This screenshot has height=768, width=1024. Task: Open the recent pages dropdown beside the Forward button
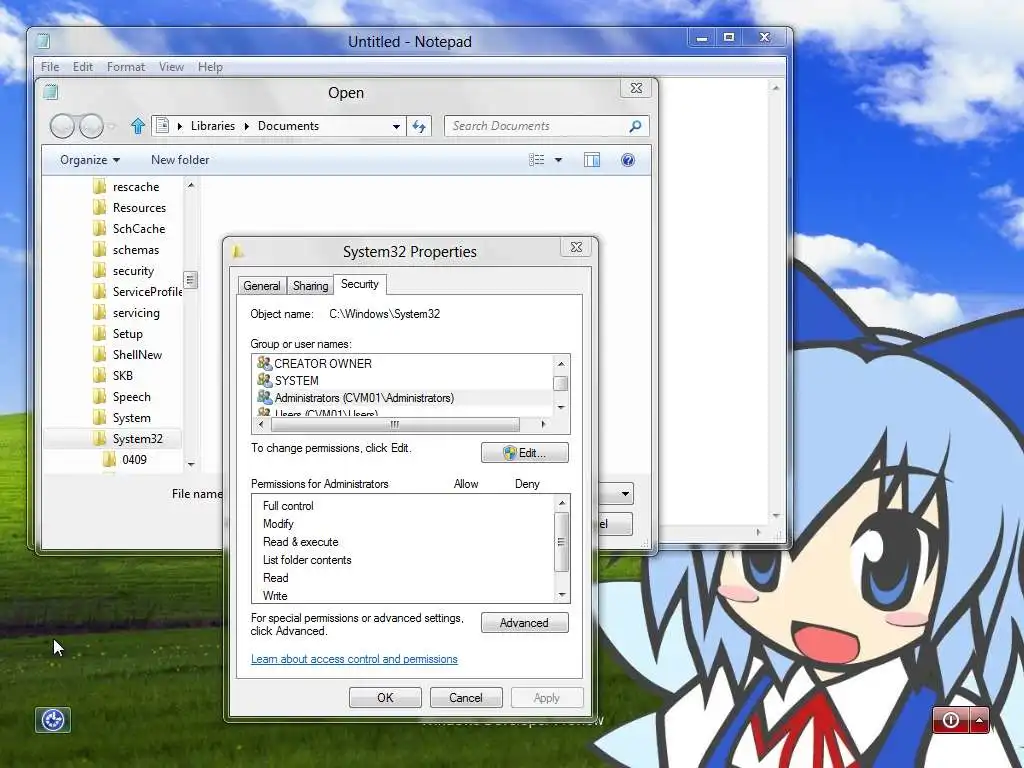[111, 126]
